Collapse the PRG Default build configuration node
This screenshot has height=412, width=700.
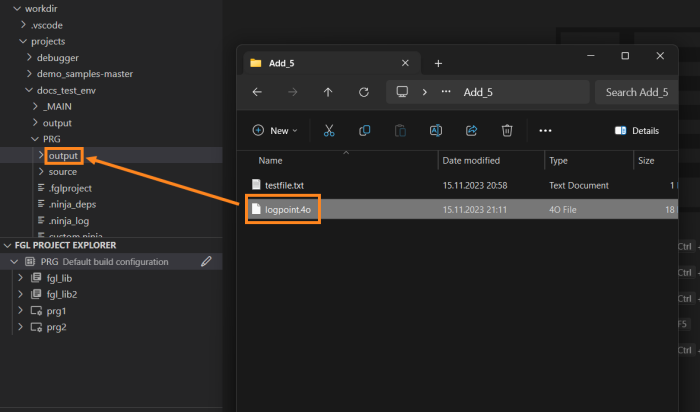click(14, 262)
